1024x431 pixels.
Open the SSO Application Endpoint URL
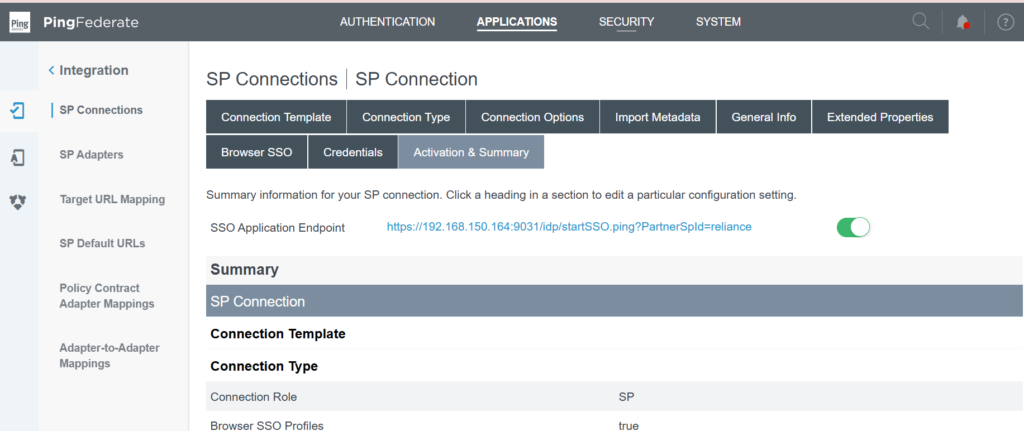569,227
